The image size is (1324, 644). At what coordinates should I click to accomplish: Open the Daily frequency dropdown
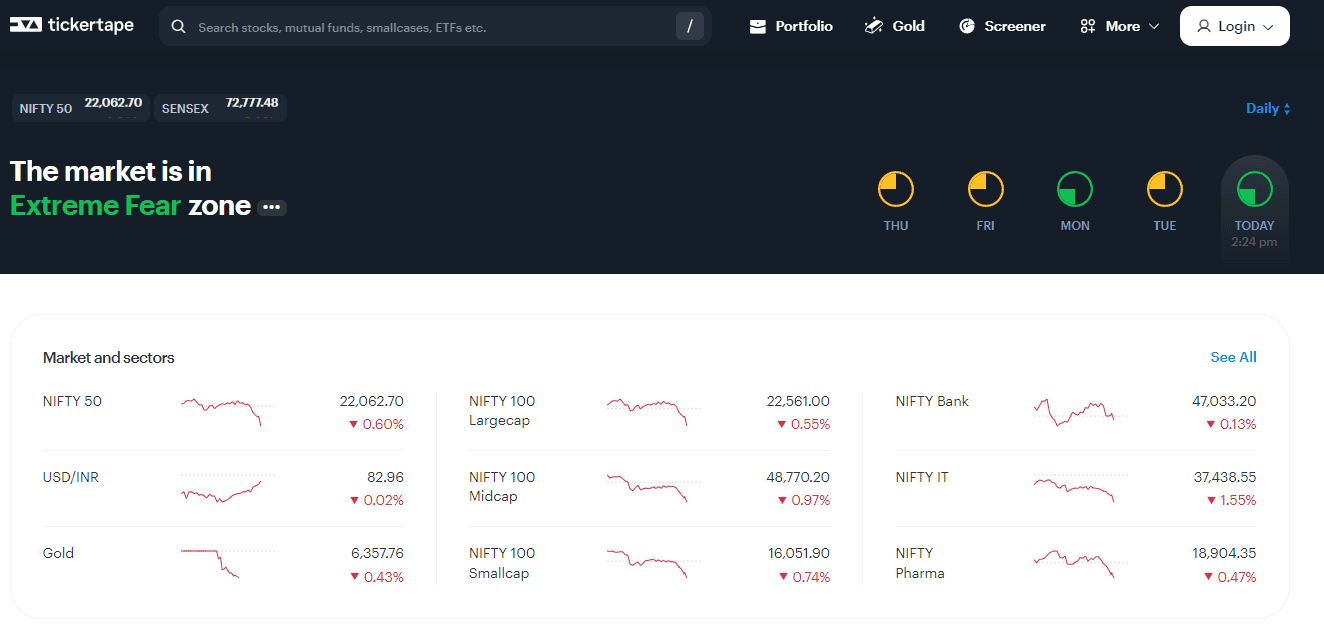coord(1268,108)
